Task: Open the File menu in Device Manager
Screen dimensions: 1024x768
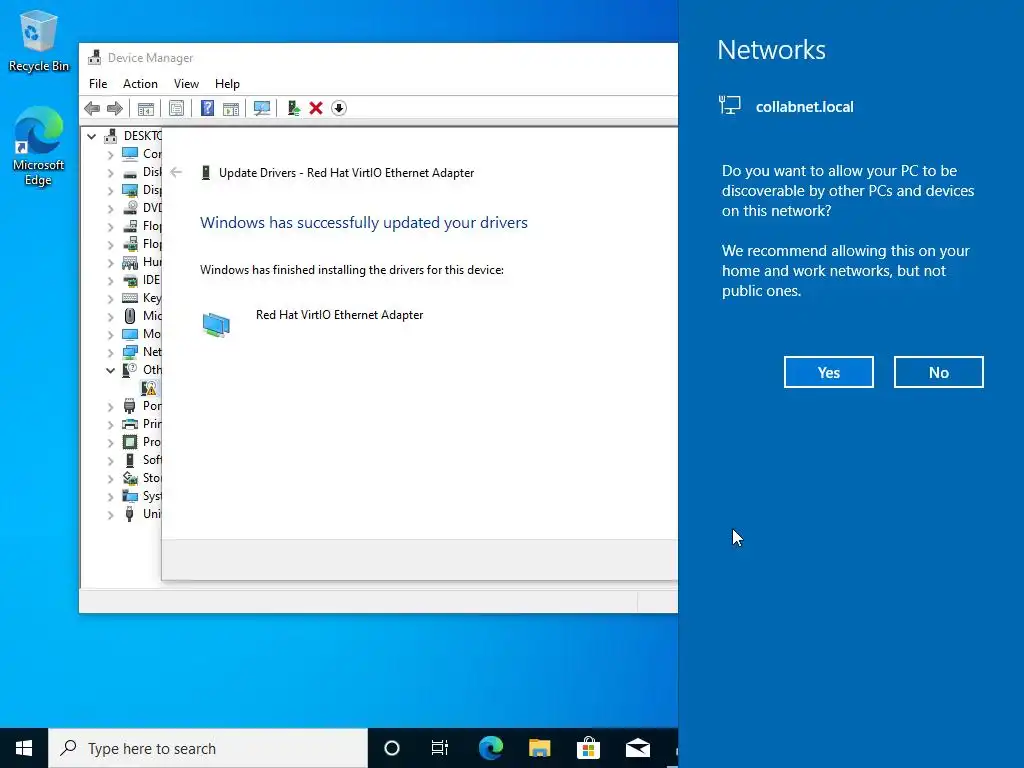Action: (x=98, y=84)
